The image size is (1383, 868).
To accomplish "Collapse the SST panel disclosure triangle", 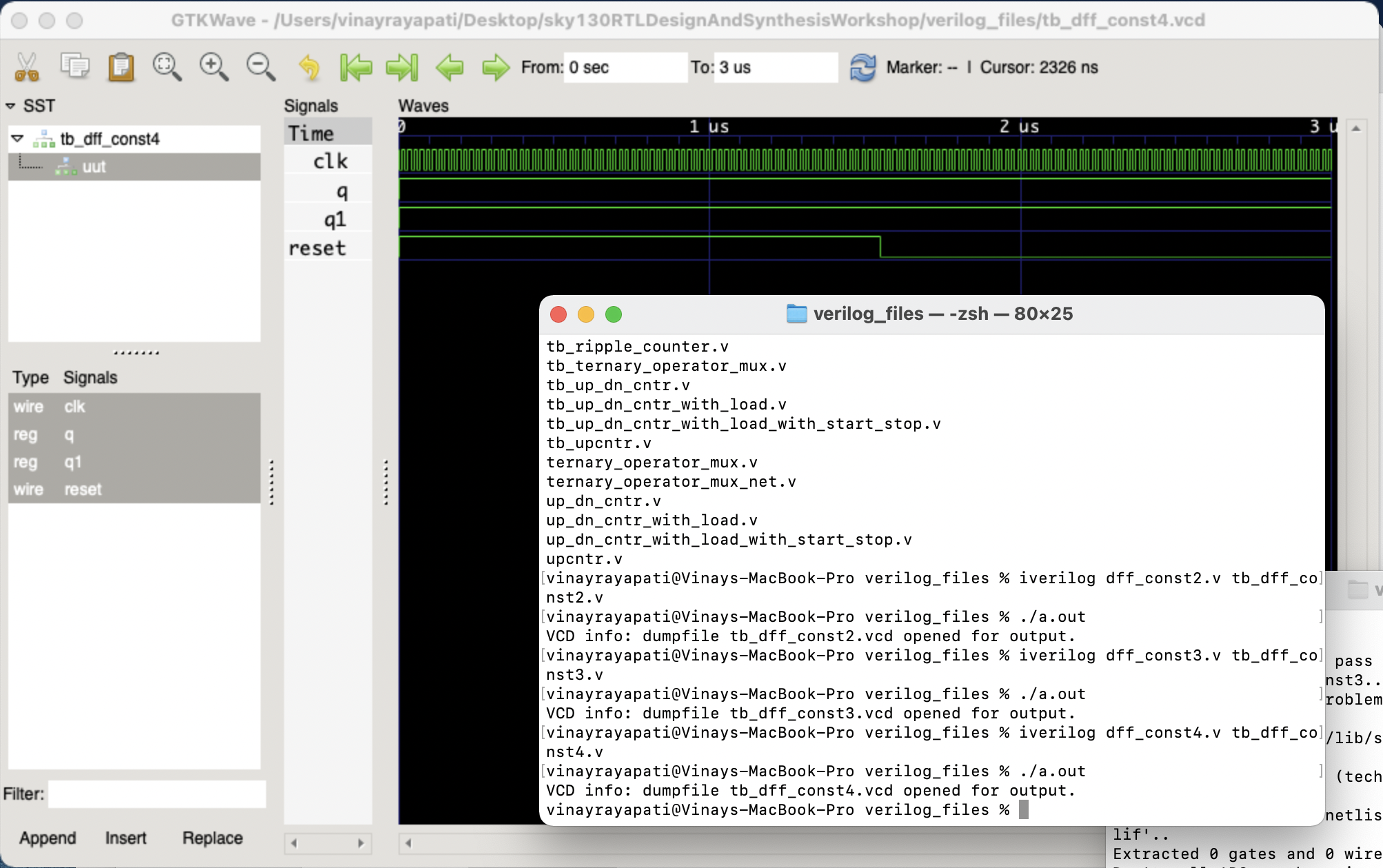I will (10, 106).
